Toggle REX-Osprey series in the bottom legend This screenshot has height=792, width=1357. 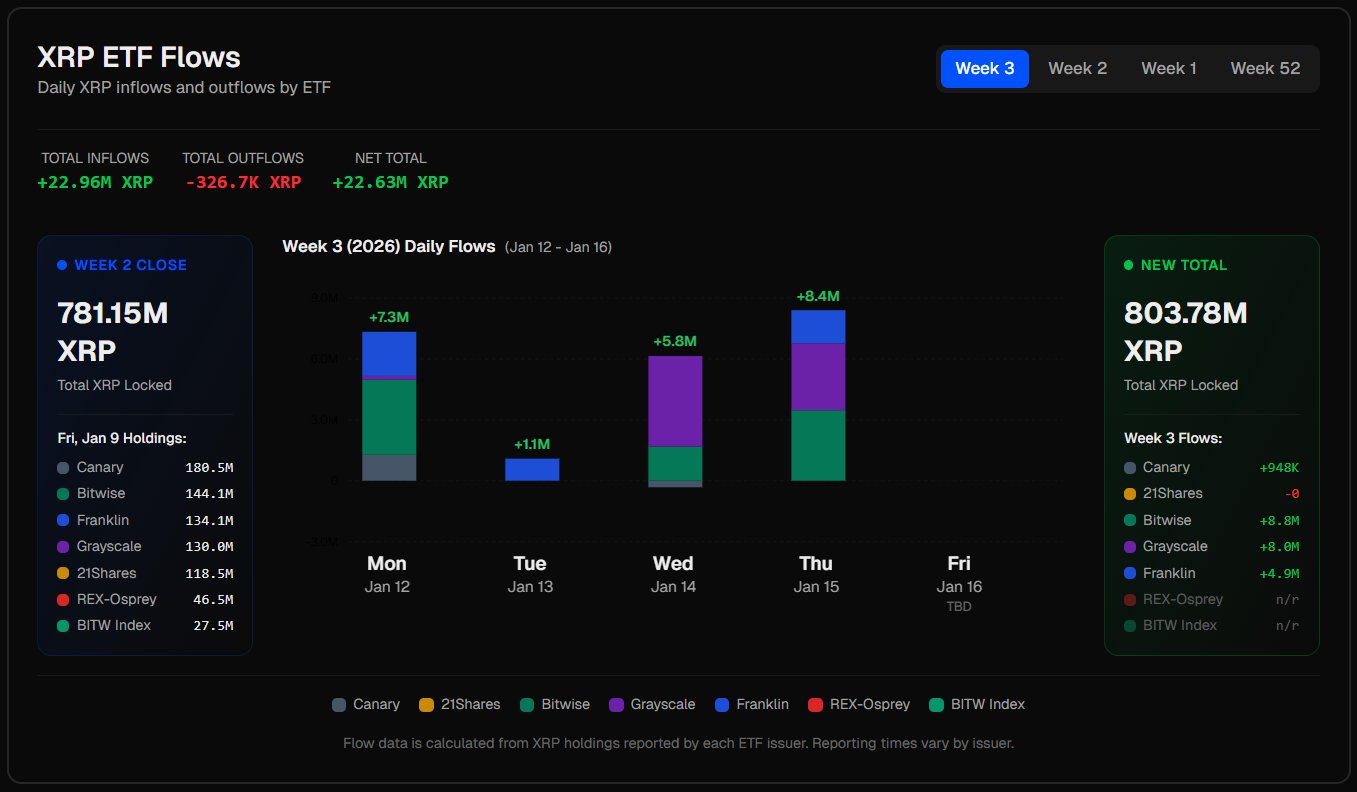coord(858,704)
